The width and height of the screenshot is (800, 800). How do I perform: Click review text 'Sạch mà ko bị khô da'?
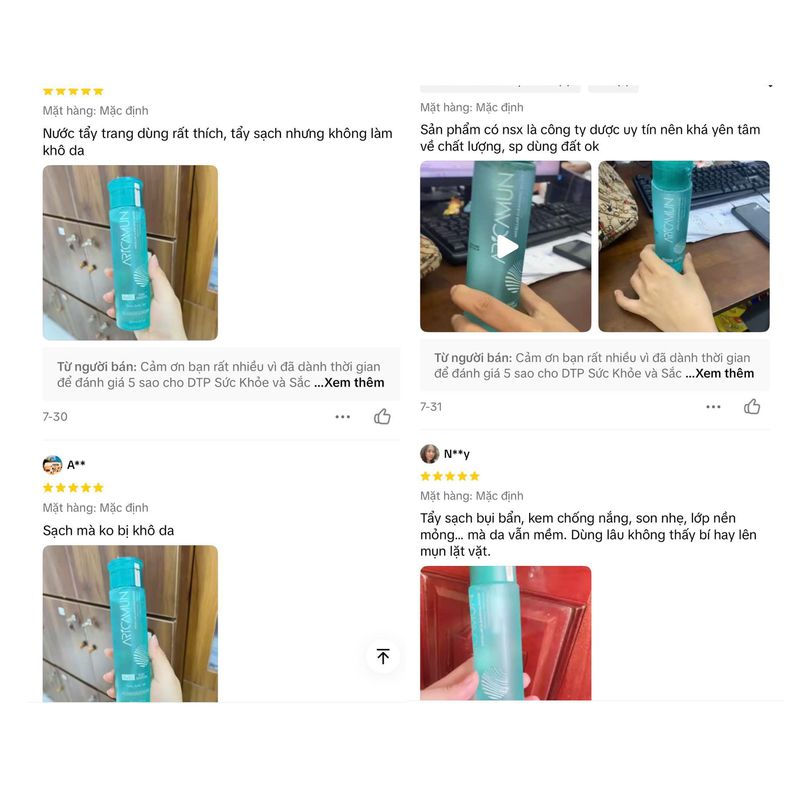pyautogui.click(x=109, y=531)
